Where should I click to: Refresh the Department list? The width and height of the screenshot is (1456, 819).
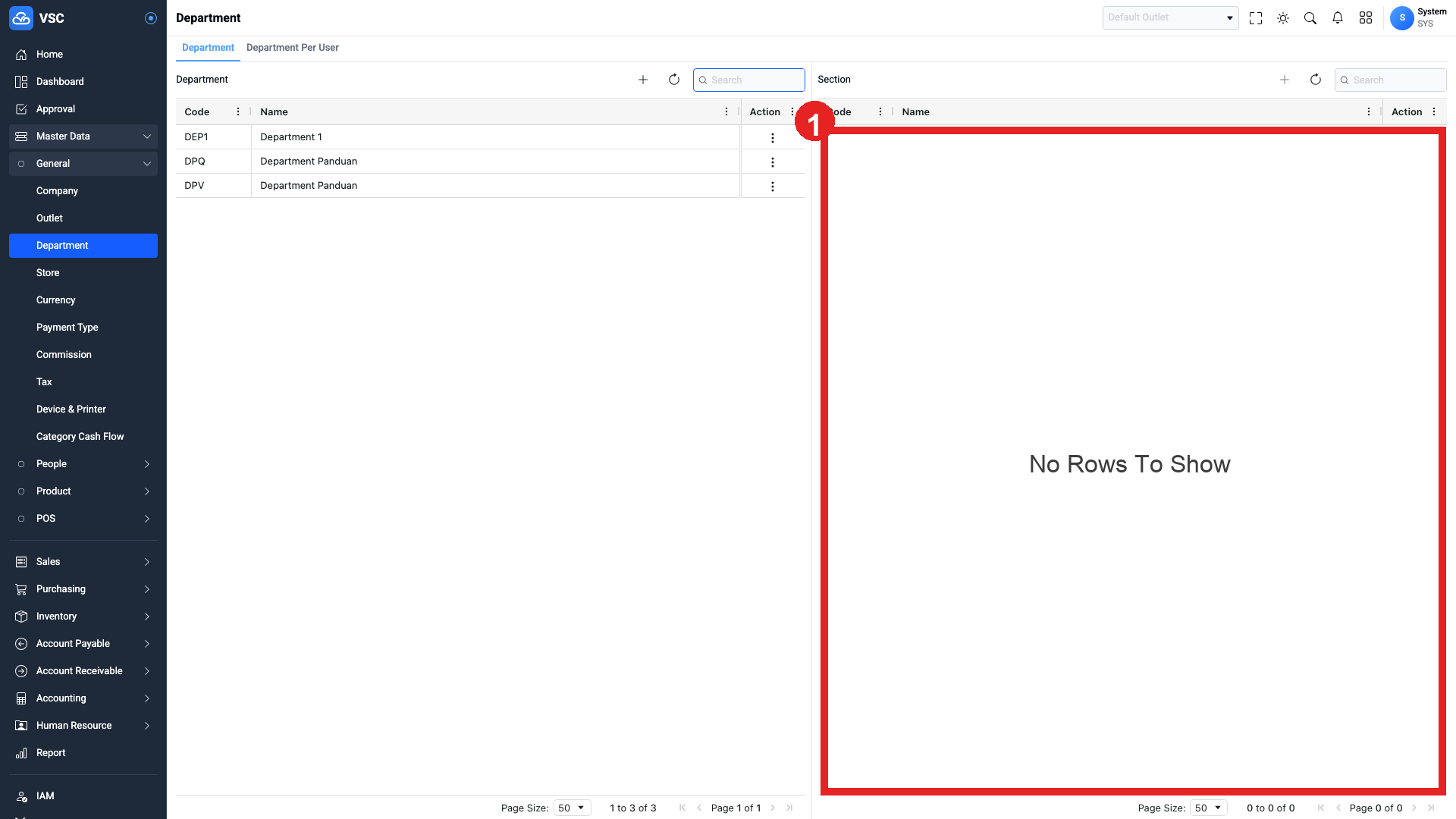pyautogui.click(x=674, y=80)
